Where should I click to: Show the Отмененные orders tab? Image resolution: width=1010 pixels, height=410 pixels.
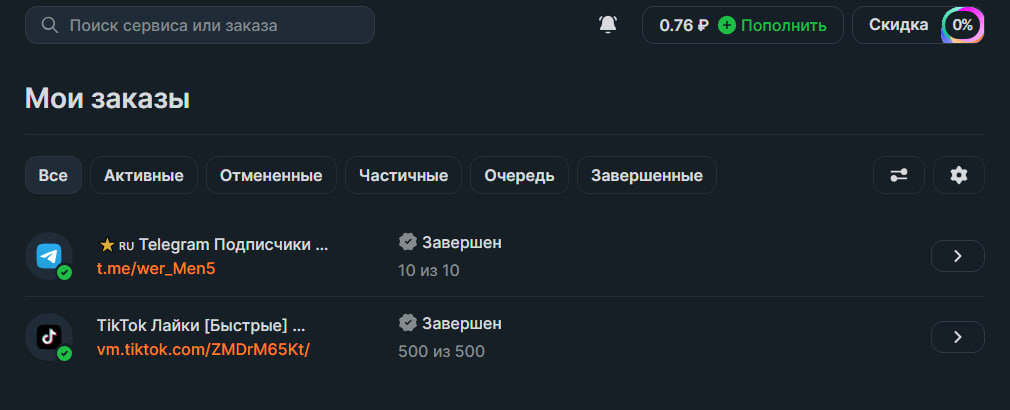pos(271,175)
